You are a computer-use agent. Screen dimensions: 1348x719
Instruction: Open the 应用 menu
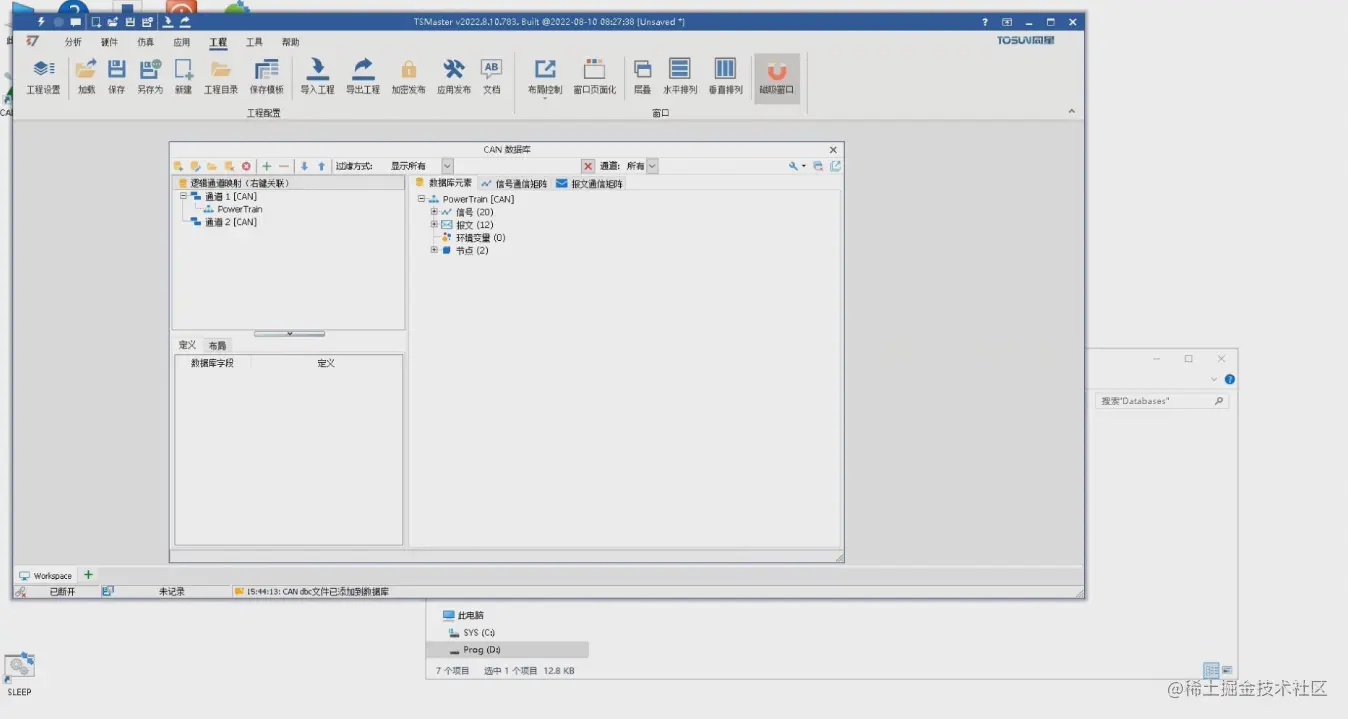click(x=181, y=42)
